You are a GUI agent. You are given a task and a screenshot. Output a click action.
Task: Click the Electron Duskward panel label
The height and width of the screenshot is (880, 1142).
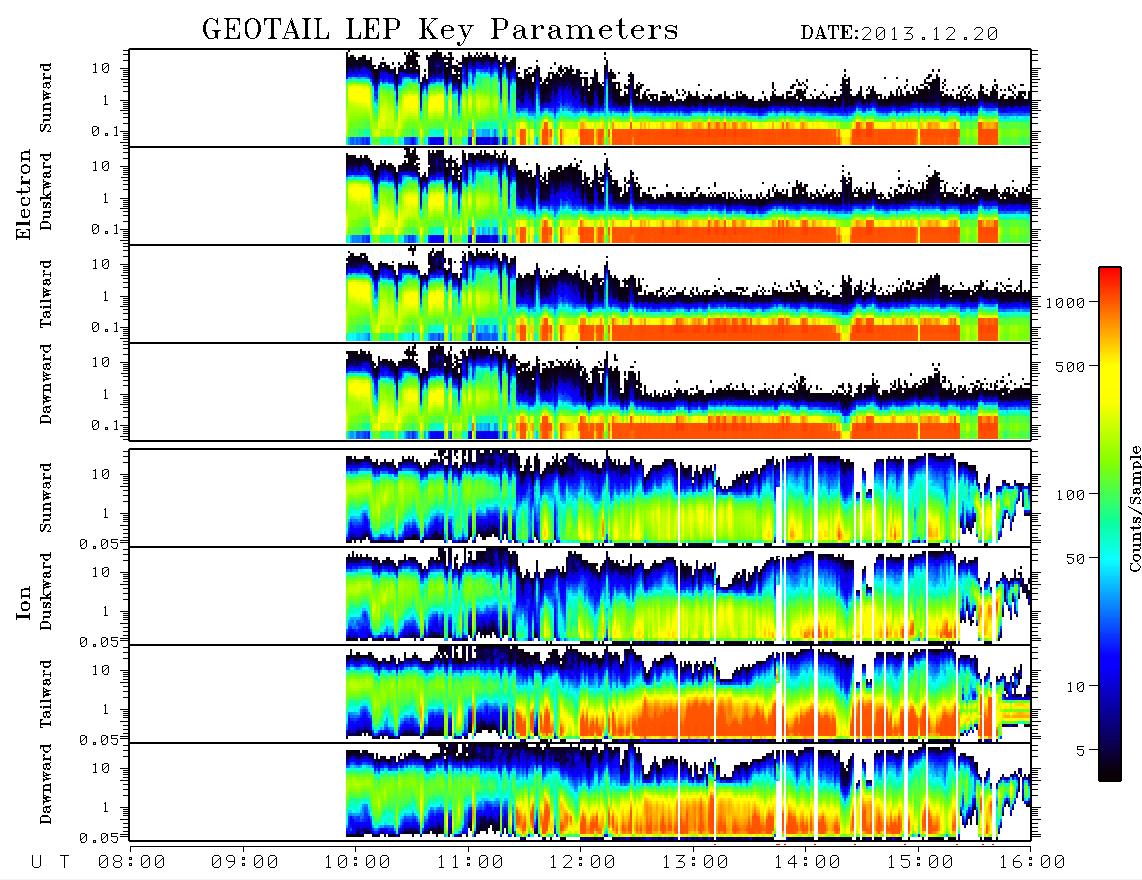46,191
